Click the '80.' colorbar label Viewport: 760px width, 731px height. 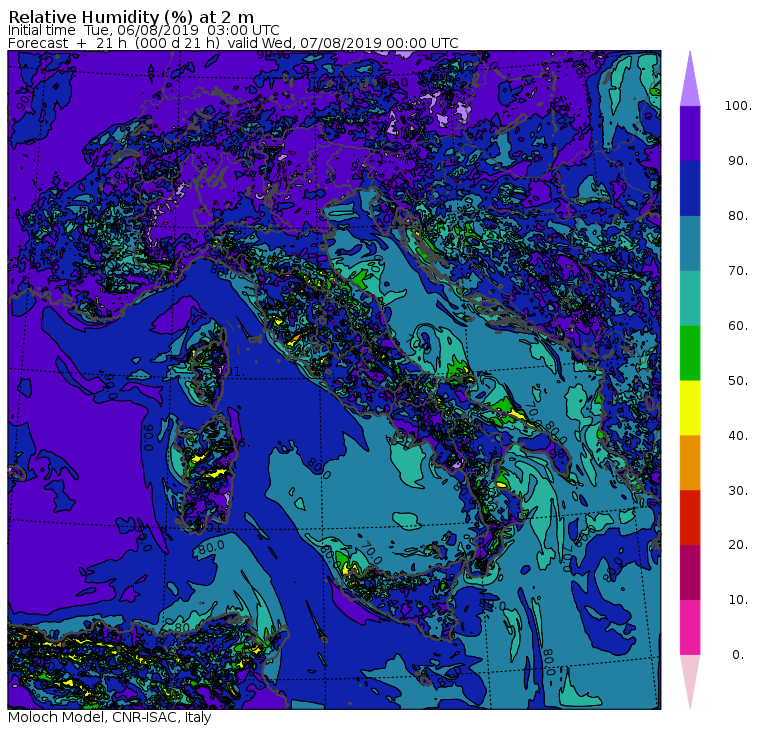(x=738, y=216)
